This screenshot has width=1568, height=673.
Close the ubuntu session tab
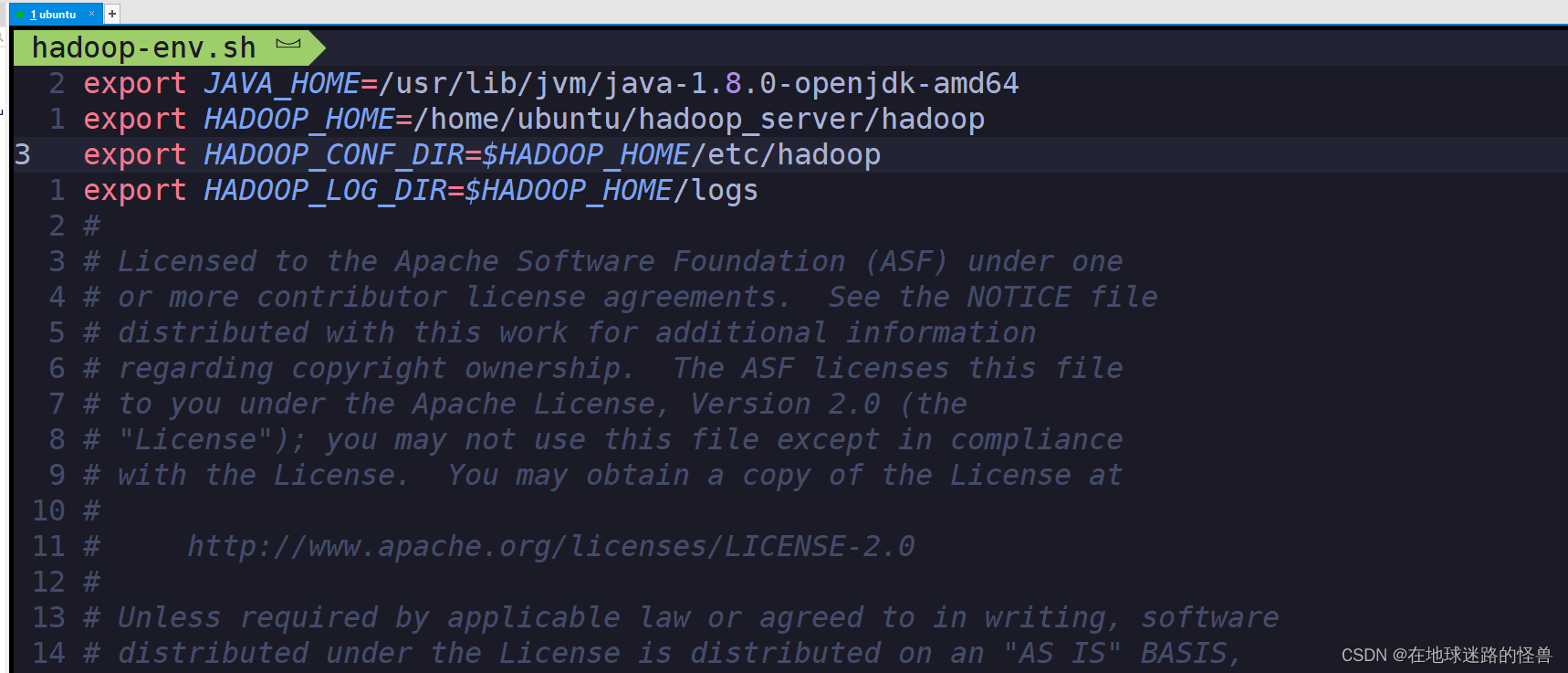(x=91, y=14)
